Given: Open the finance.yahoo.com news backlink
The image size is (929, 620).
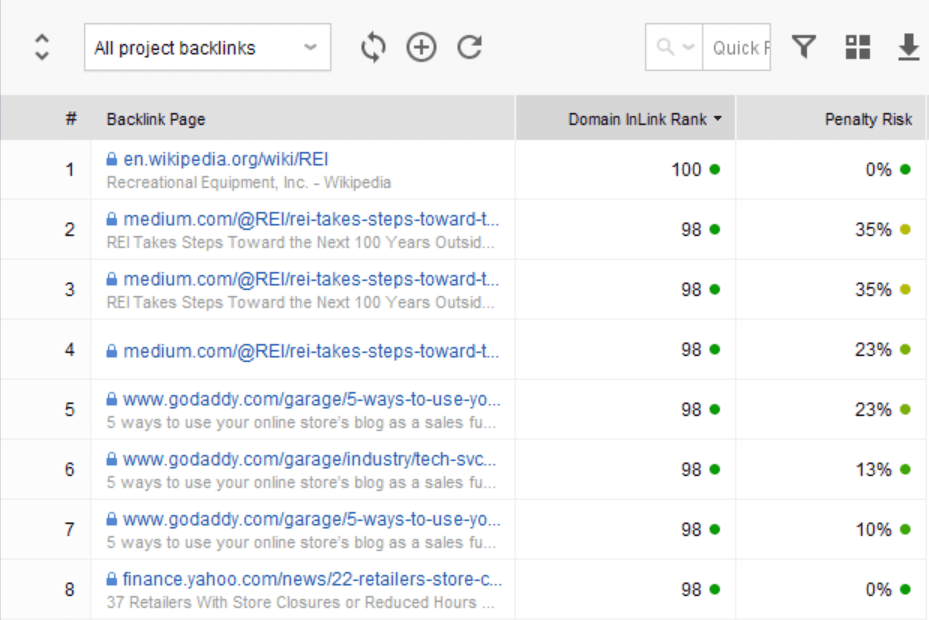Looking at the screenshot, I should (312, 579).
